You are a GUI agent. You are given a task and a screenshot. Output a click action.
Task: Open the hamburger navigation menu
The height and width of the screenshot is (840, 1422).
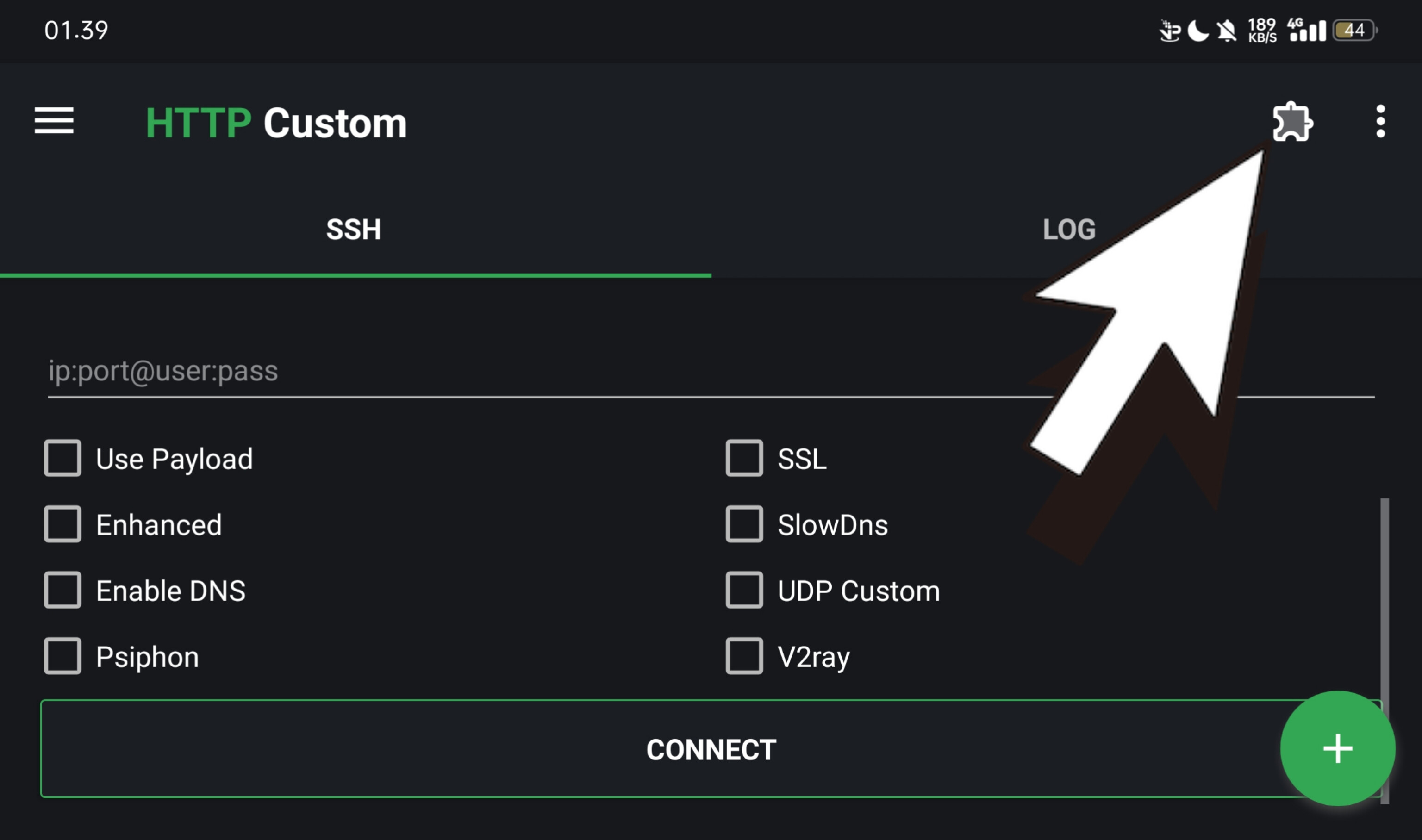[x=54, y=121]
